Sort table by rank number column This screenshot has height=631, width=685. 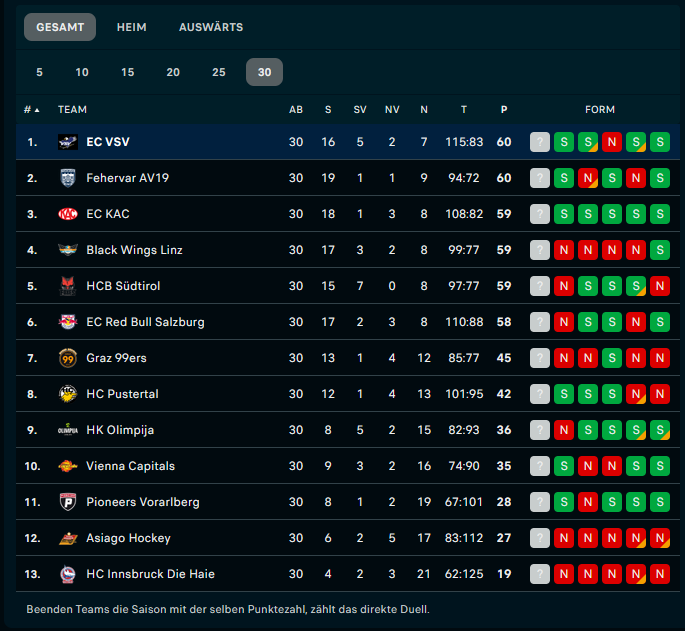31,109
